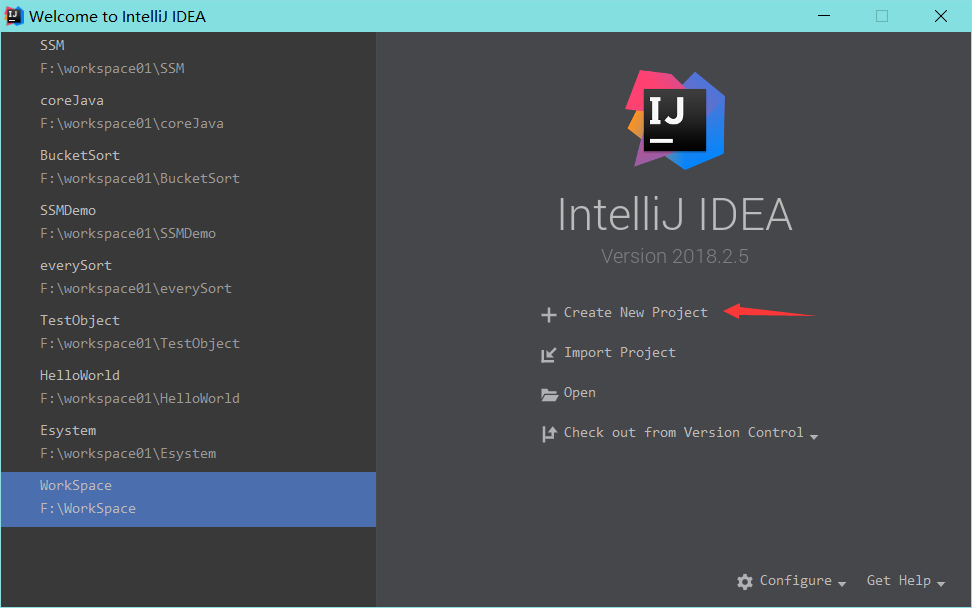Click the Version Control checkout icon
The width and height of the screenshot is (972, 608).
(x=548, y=434)
